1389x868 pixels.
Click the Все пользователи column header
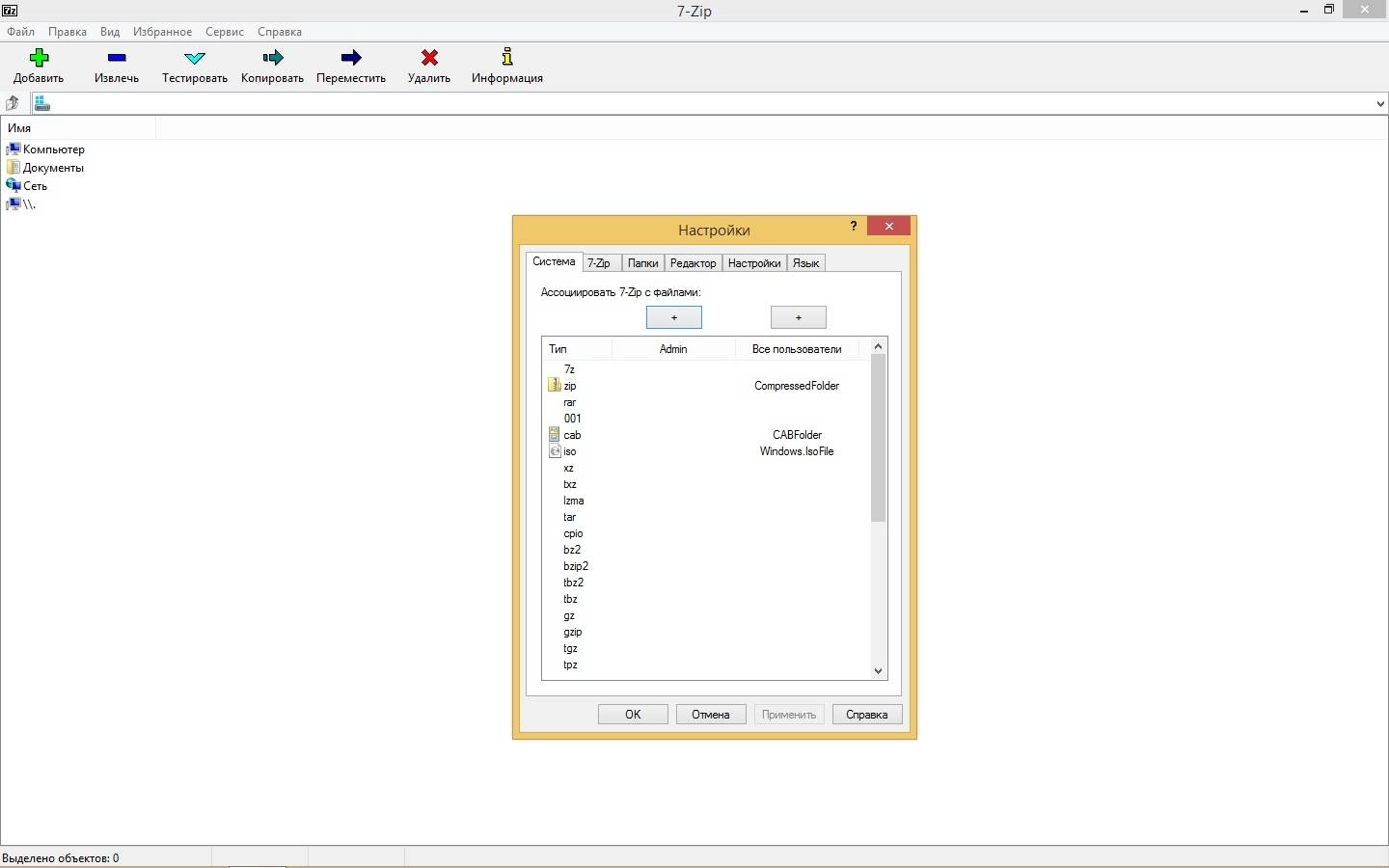797,349
